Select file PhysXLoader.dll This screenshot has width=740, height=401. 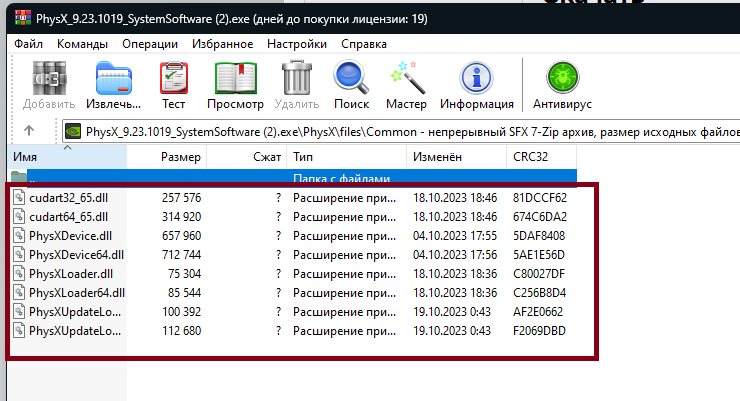71,274
